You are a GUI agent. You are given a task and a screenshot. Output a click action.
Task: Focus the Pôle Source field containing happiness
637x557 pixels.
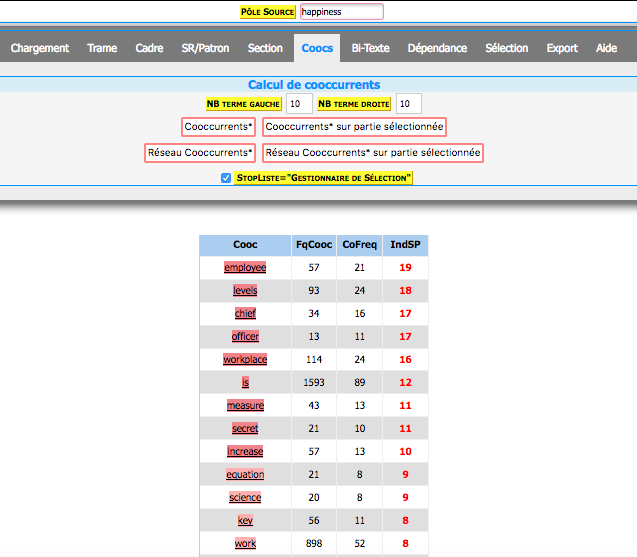point(342,11)
